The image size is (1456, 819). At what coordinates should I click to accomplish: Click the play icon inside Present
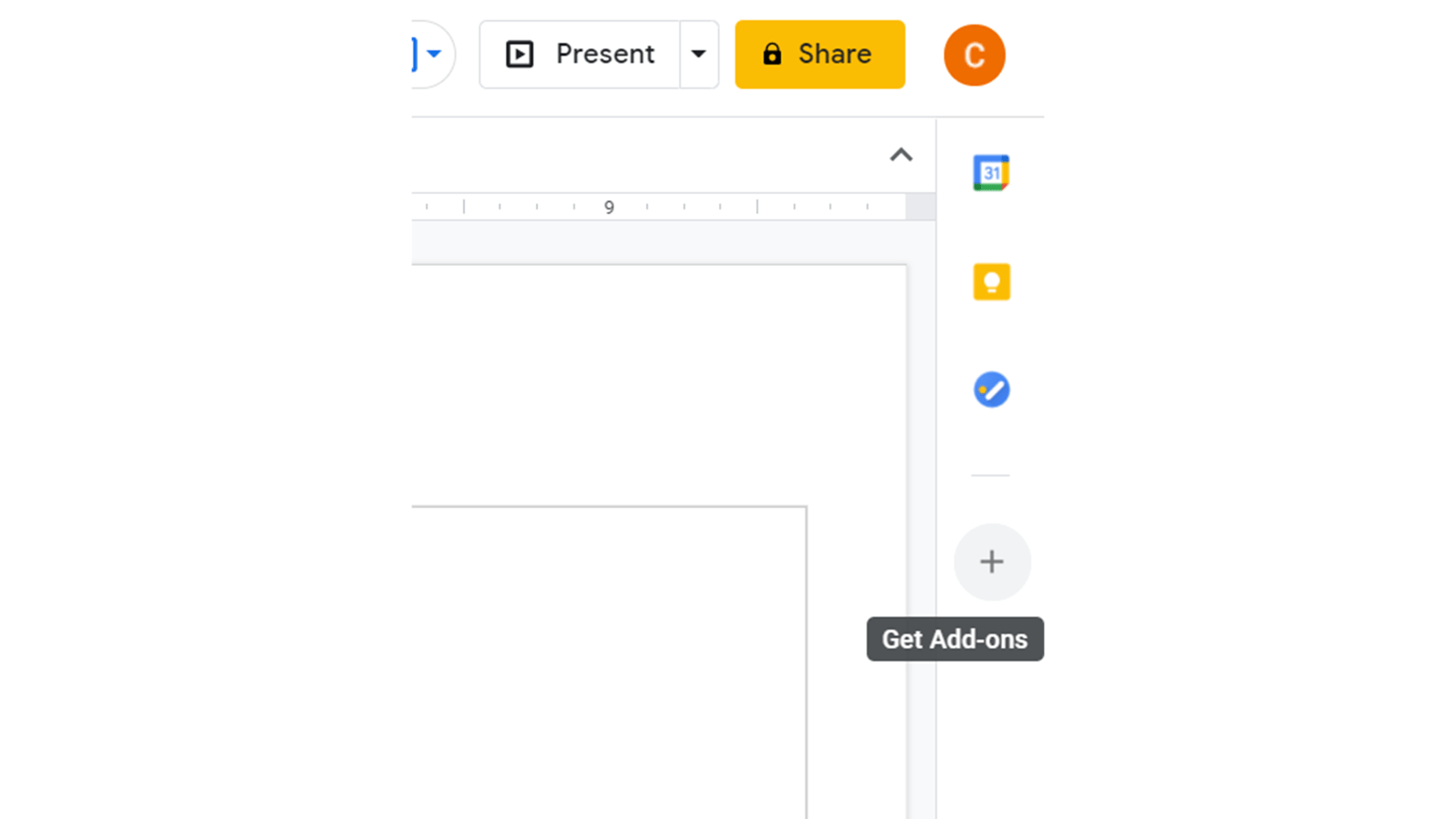tap(520, 55)
